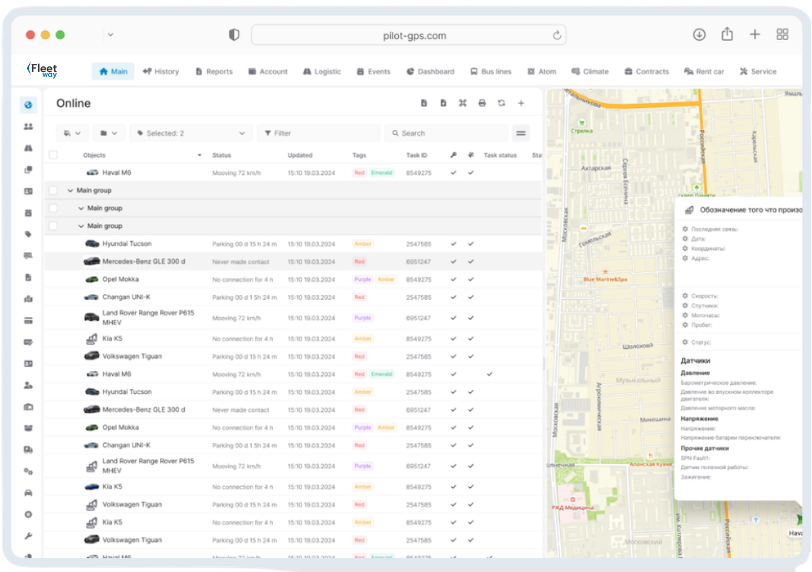812x572 pixels.
Task: Click the Tags column header
Action: click(359, 155)
